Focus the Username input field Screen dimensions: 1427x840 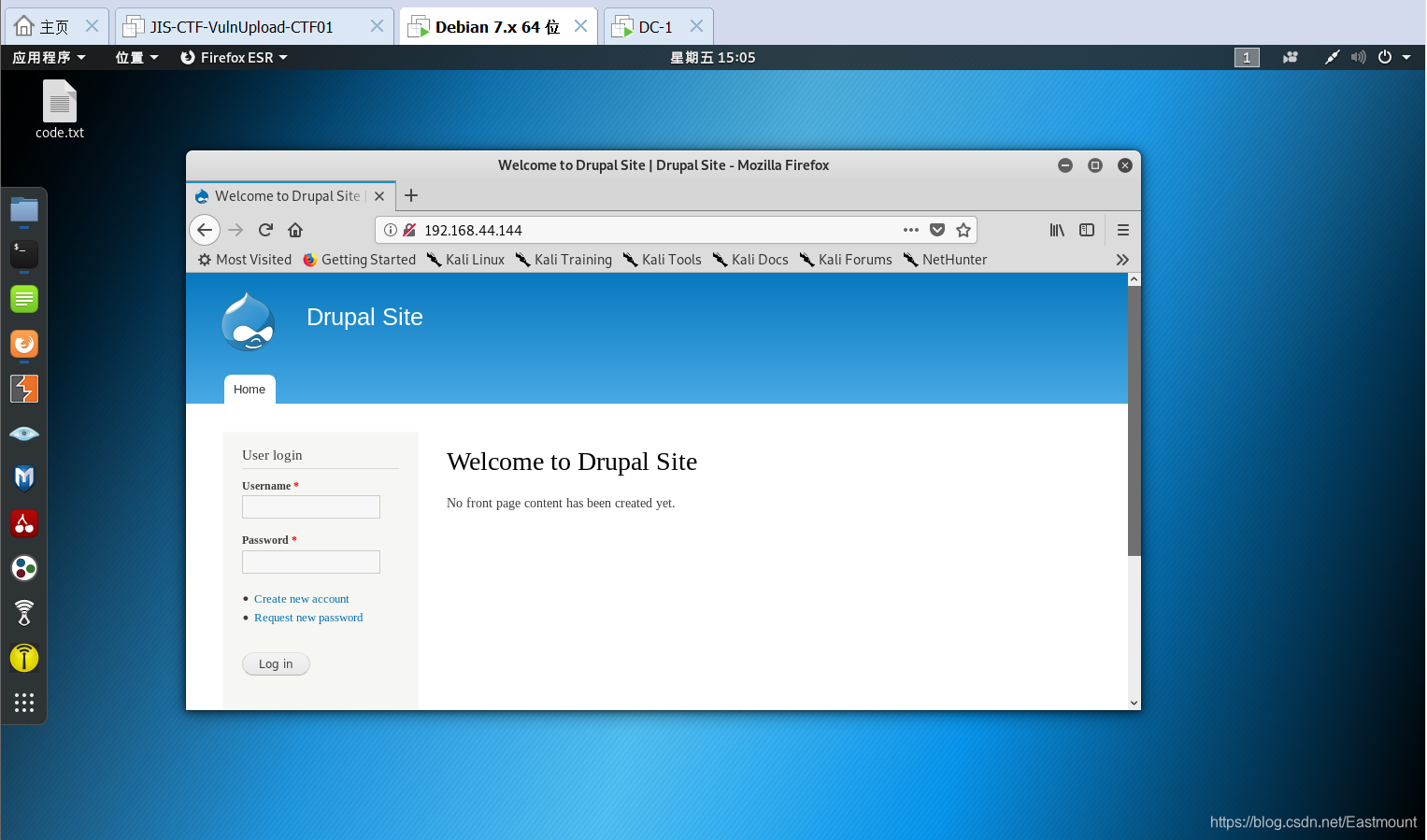tap(311, 507)
